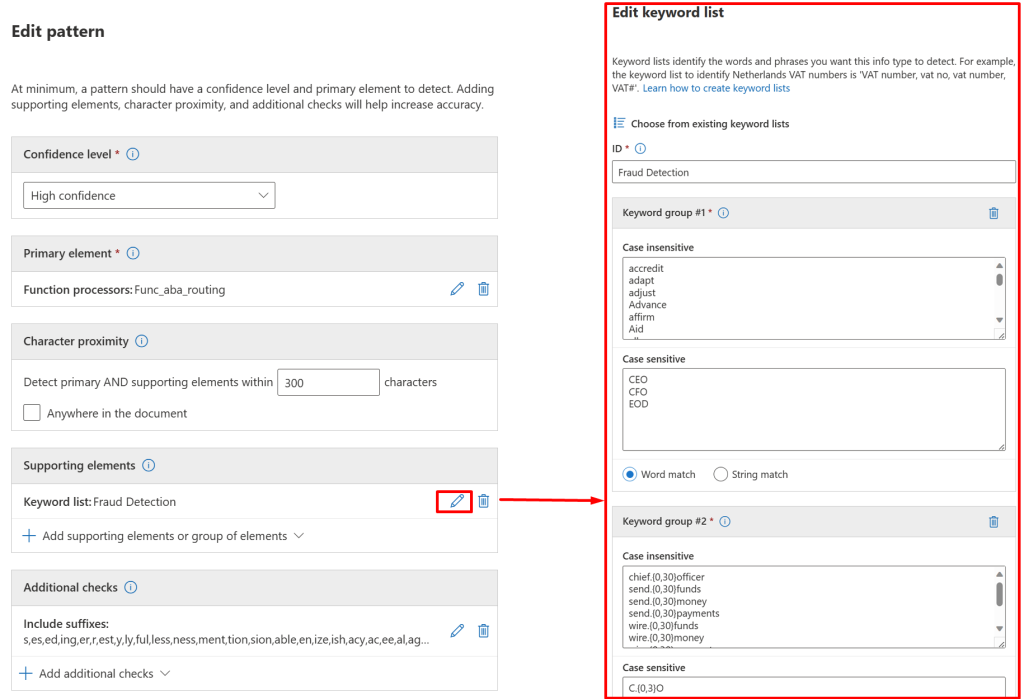Click the 'send.{0,30}payments' keyword entry
This screenshot has height=699, width=1024.
coord(674,613)
